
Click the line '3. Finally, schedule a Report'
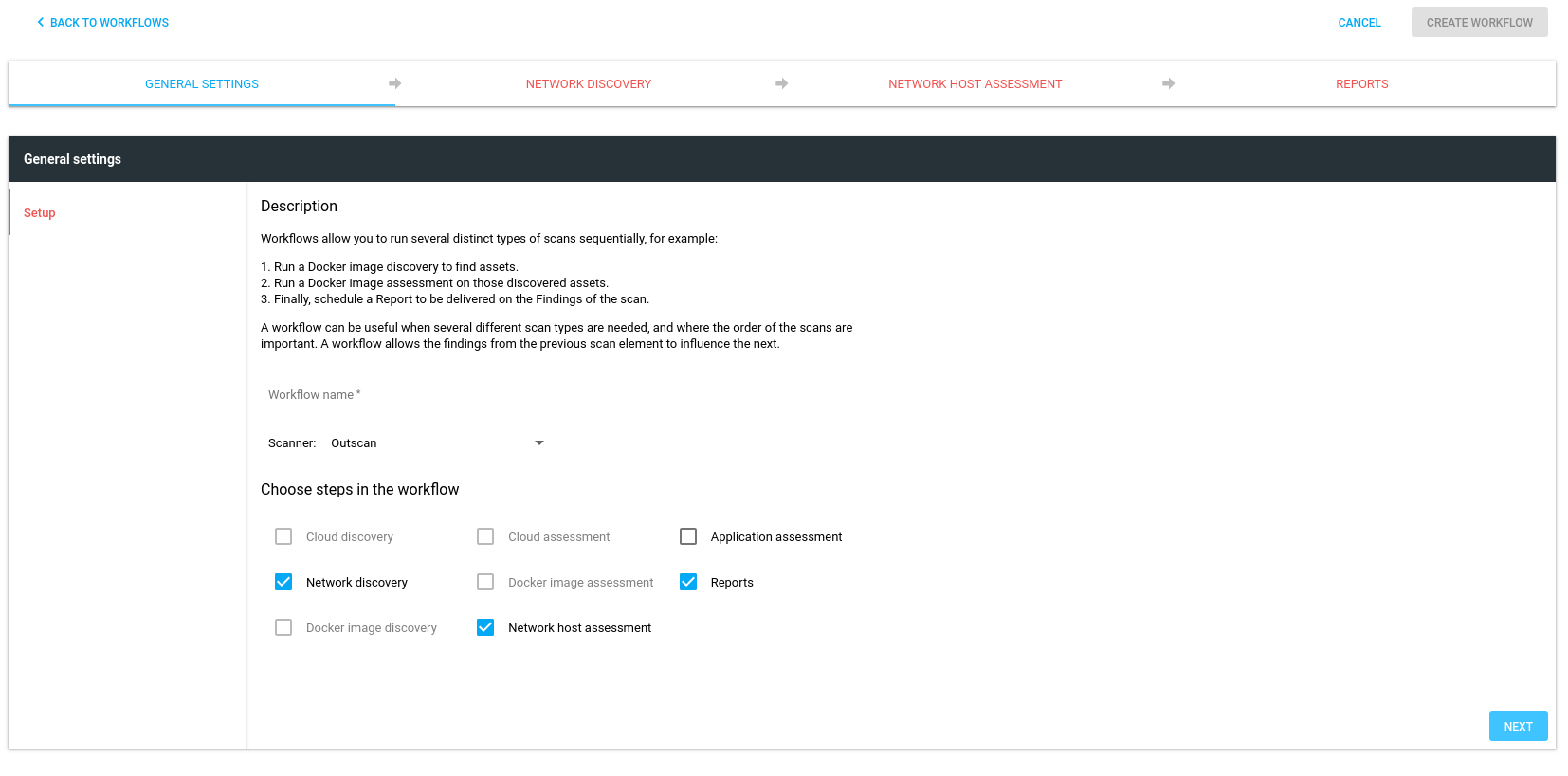[x=455, y=299]
